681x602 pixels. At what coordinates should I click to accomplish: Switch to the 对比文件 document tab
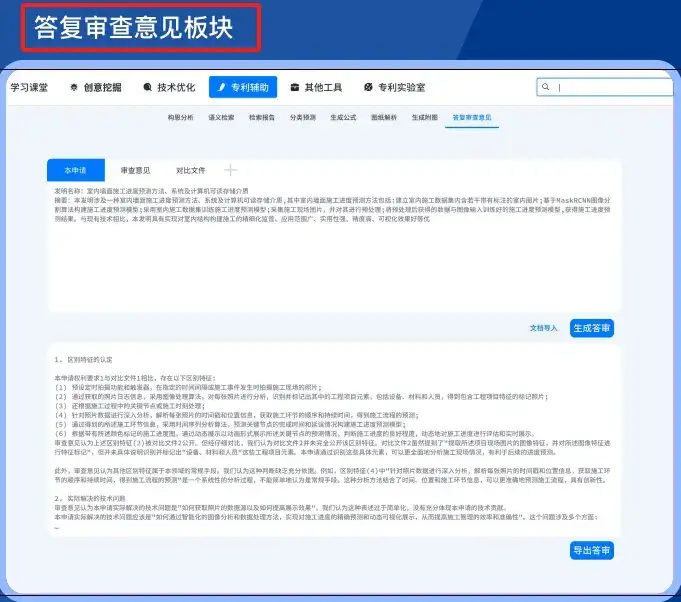[x=190, y=170]
